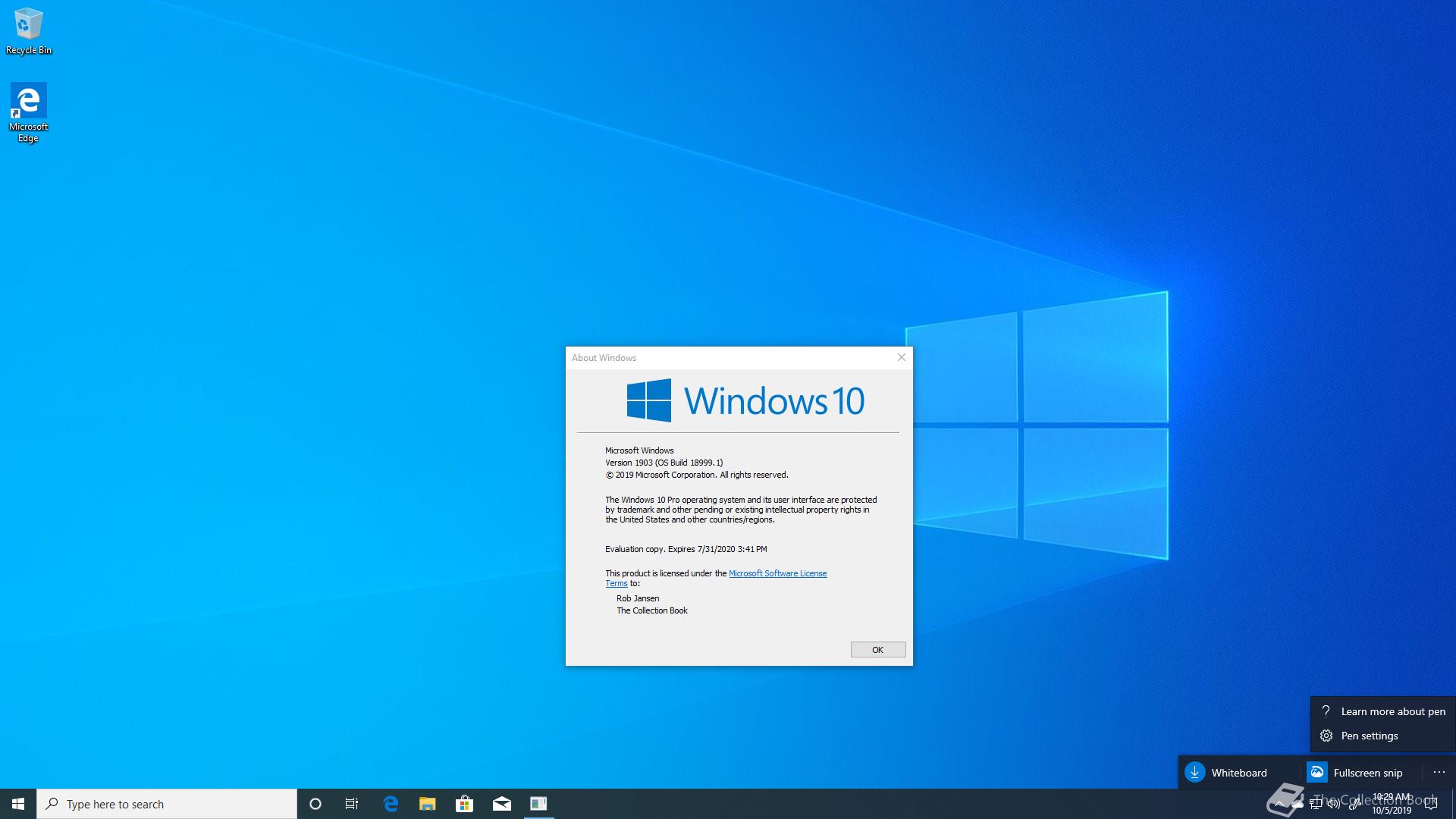Click the gear icon beside Pen settings

coord(1326,736)
